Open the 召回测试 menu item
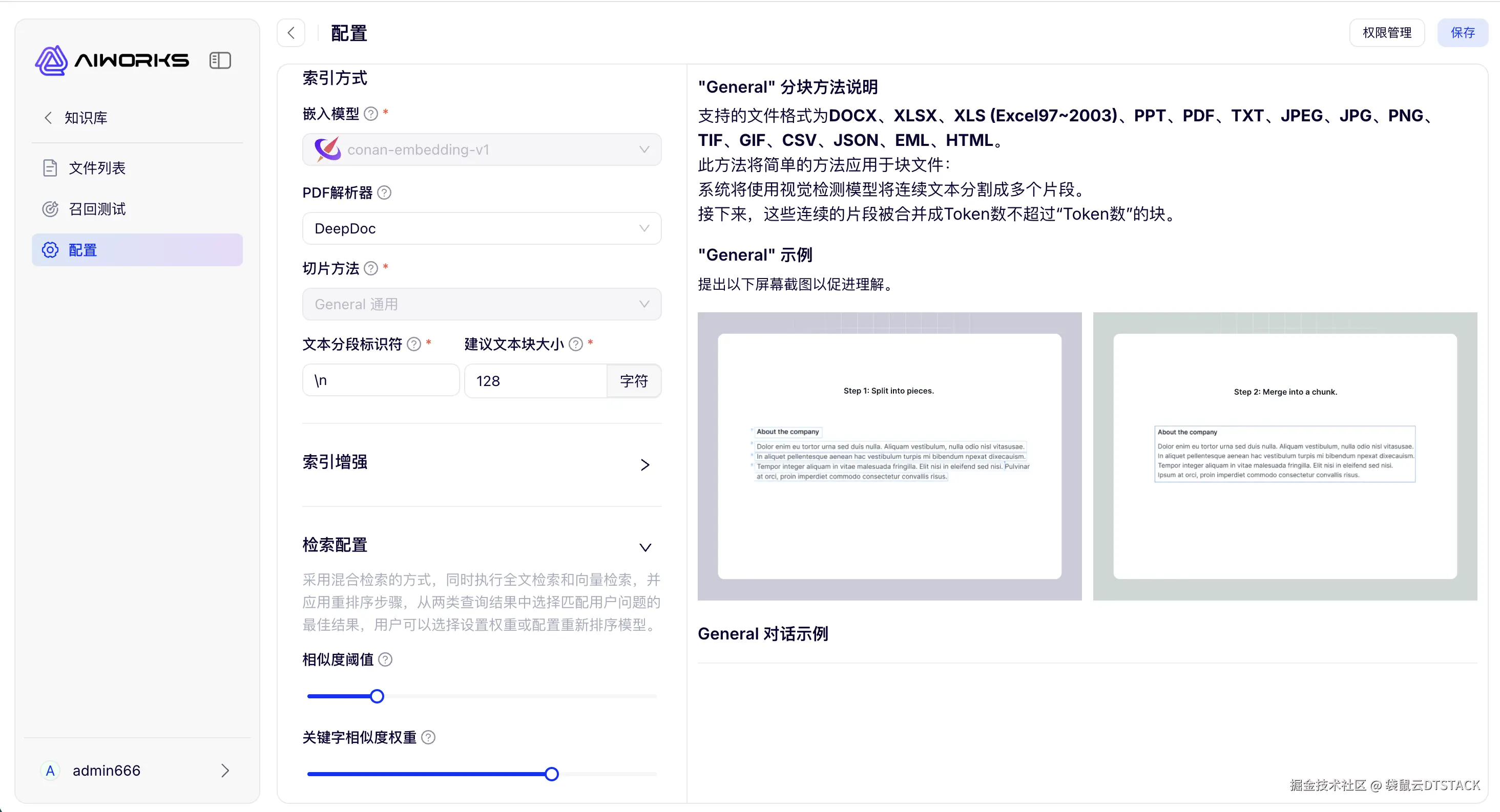This screenshot has height=812, width=1500. coord(97,209)
